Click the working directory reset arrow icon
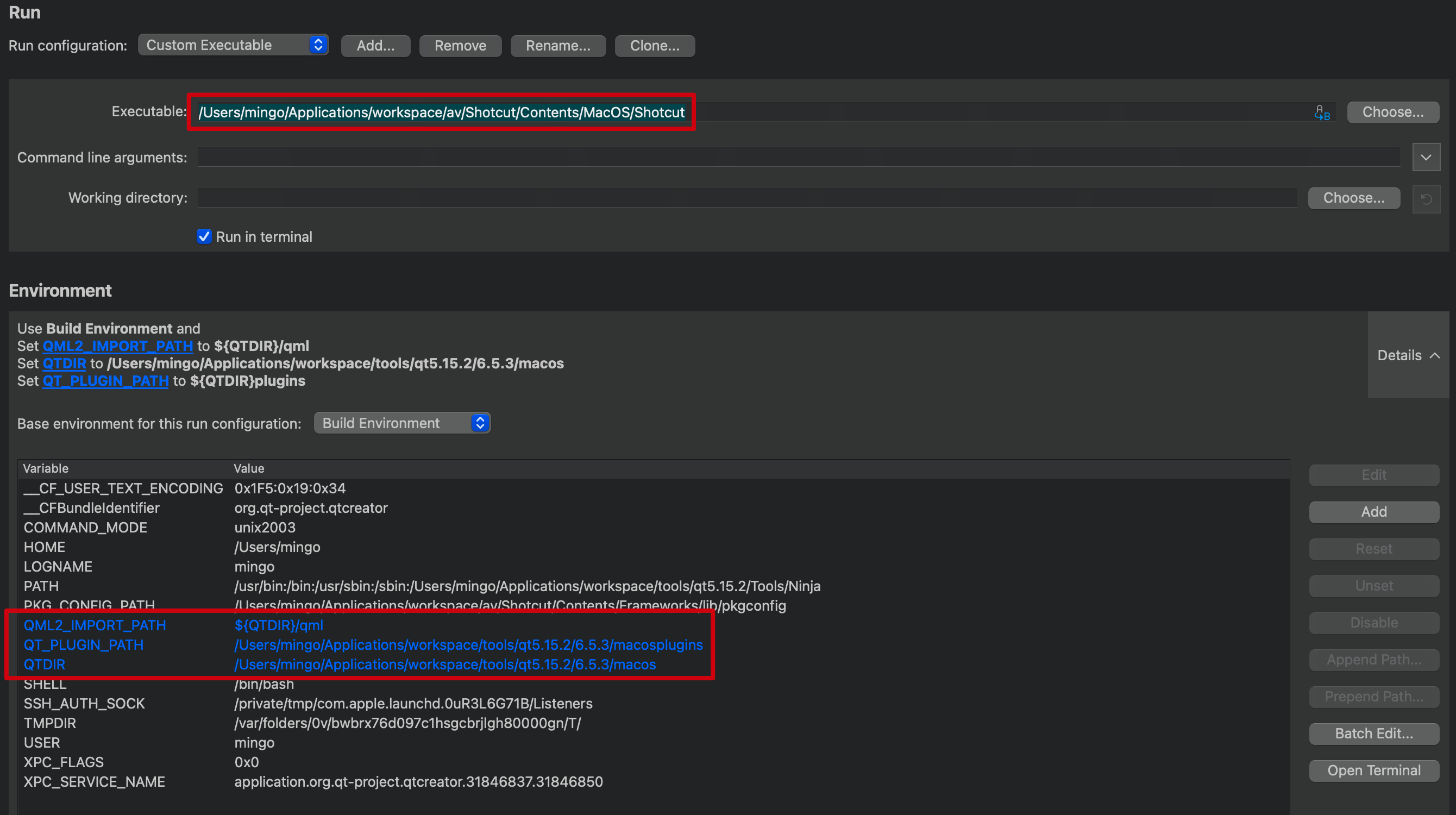The width and height of the screenshot is (1456, 815). 1426,199
